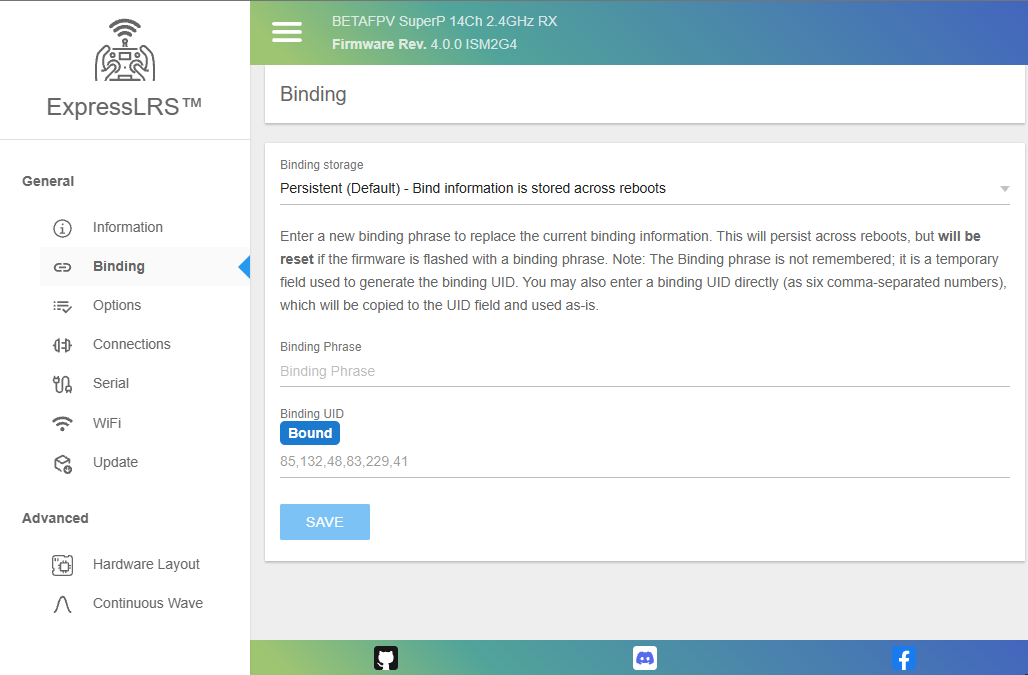Image resolution: width=1028 pixels, height=675 pixels.
Task: Click the Serial cable icon
Action: pyautogui.click(x=62, y=384)
